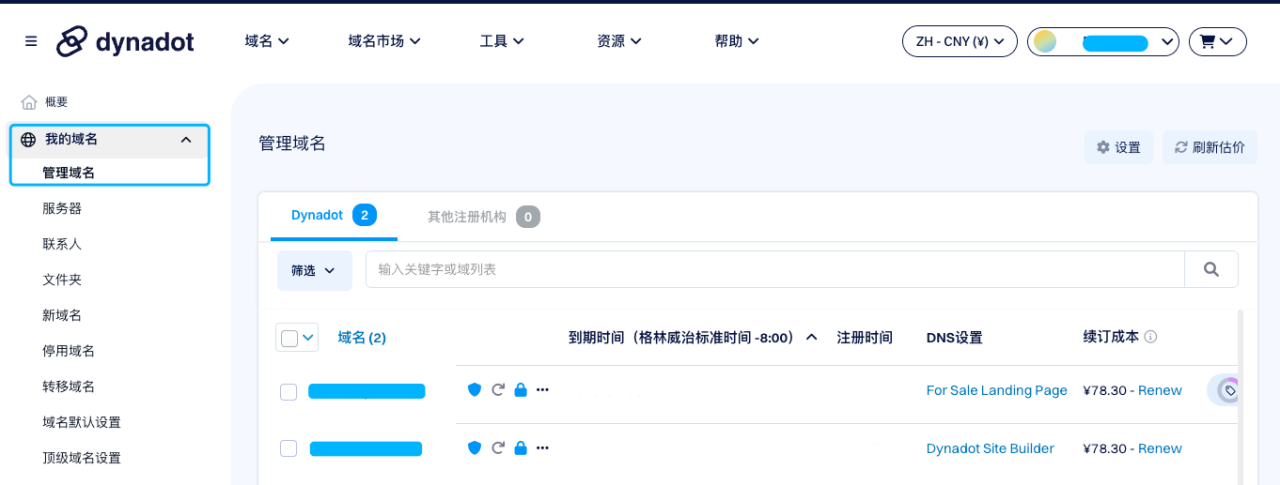
Task: Open 服务器 in the sidebar
Action: click(62, 208)
